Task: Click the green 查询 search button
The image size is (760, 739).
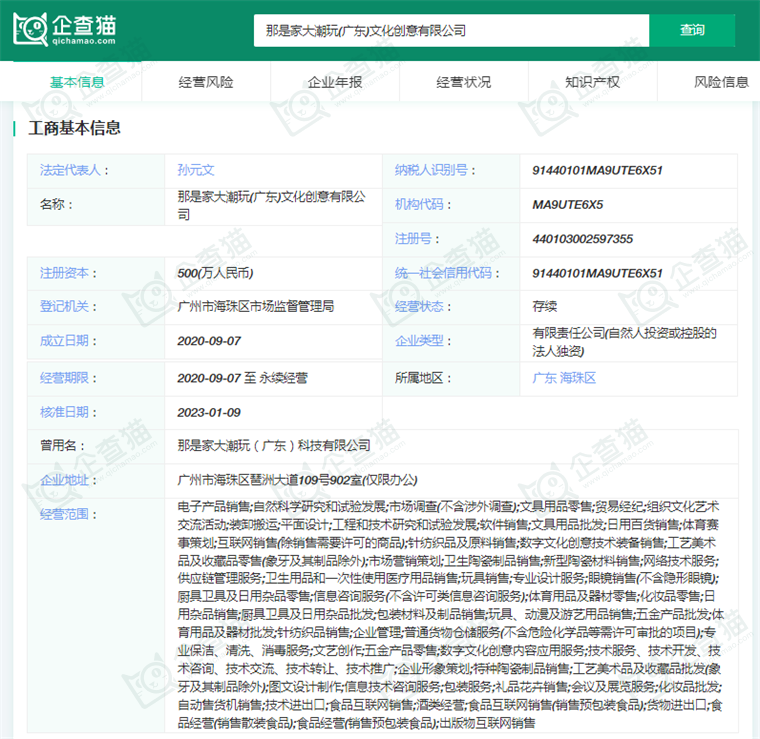Action: (x=692, y=31)
